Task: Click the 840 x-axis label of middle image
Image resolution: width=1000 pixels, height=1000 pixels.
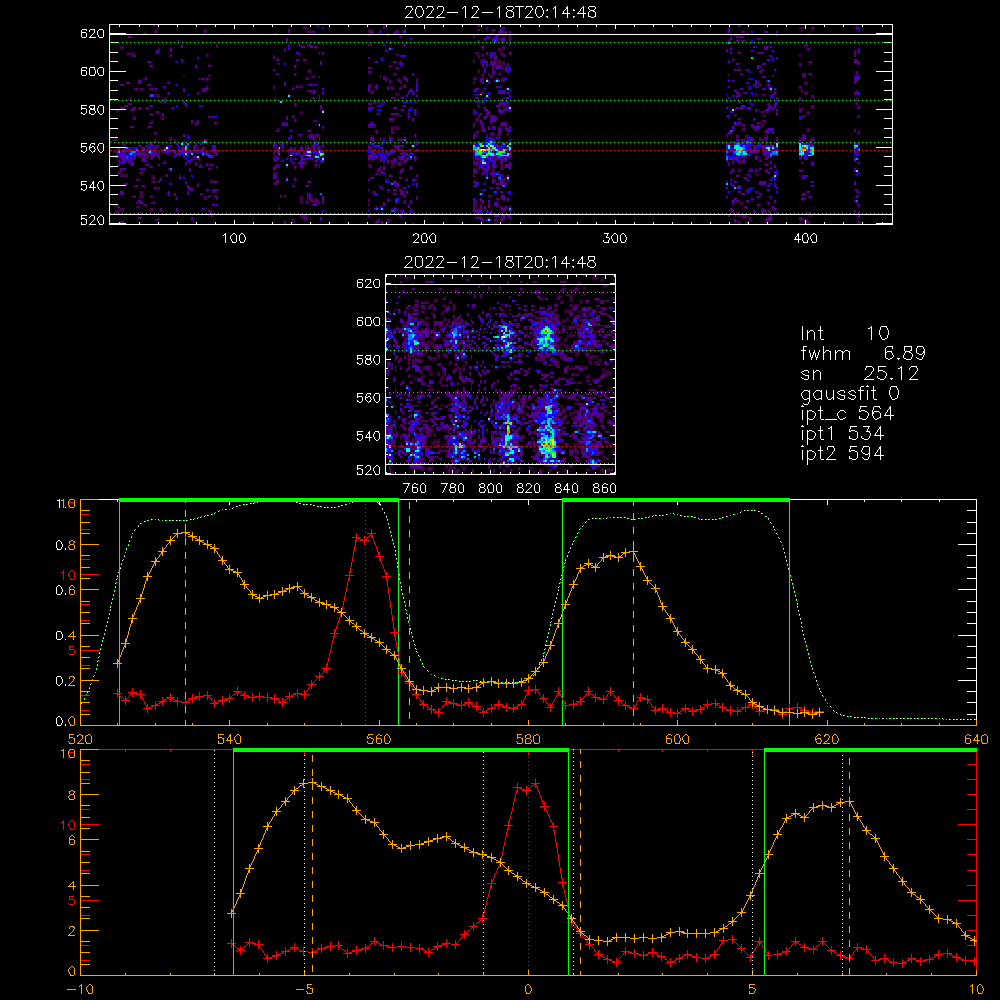Action: pos(566,489)
